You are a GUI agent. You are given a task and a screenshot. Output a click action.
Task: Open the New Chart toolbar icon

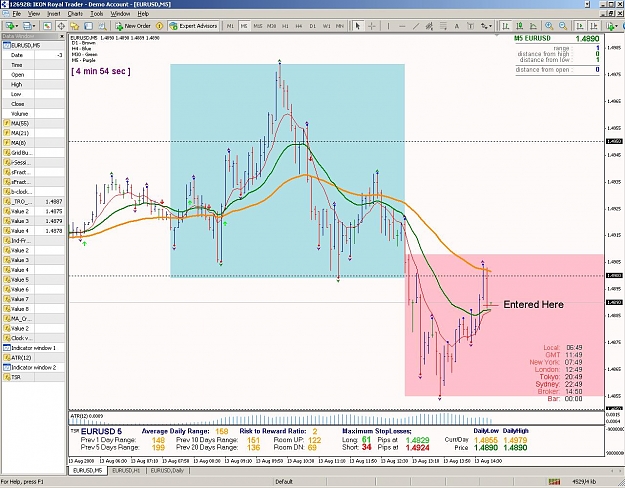9,26
